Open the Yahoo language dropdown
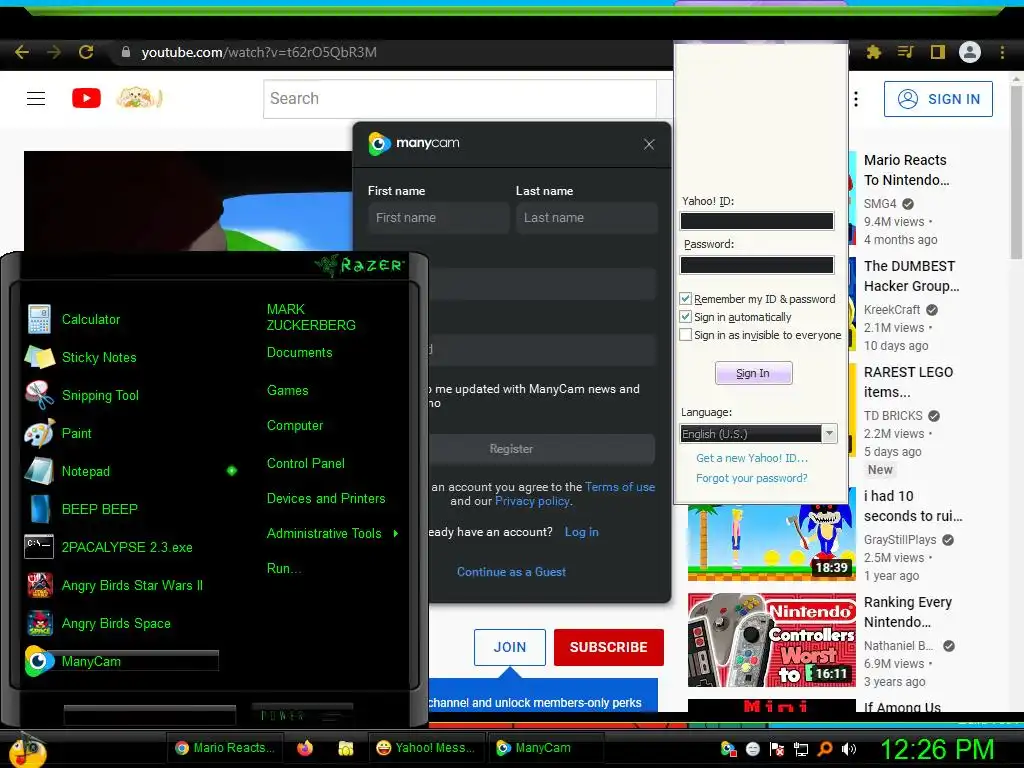The height and width of the screenshot is (768, 1024). point(758,434)
